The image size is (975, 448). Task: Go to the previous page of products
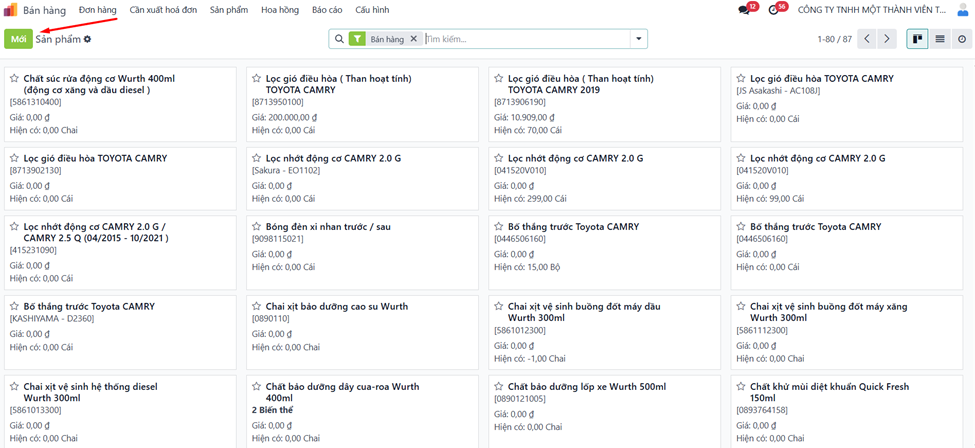click(866, 39)
